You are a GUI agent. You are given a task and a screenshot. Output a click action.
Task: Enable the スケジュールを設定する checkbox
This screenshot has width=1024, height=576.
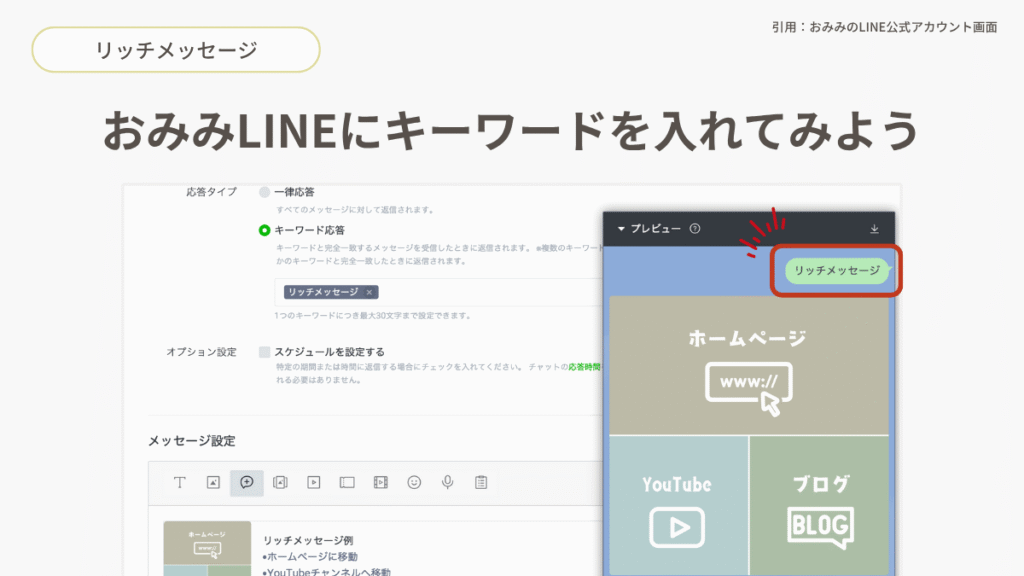(x=265, y=352)
